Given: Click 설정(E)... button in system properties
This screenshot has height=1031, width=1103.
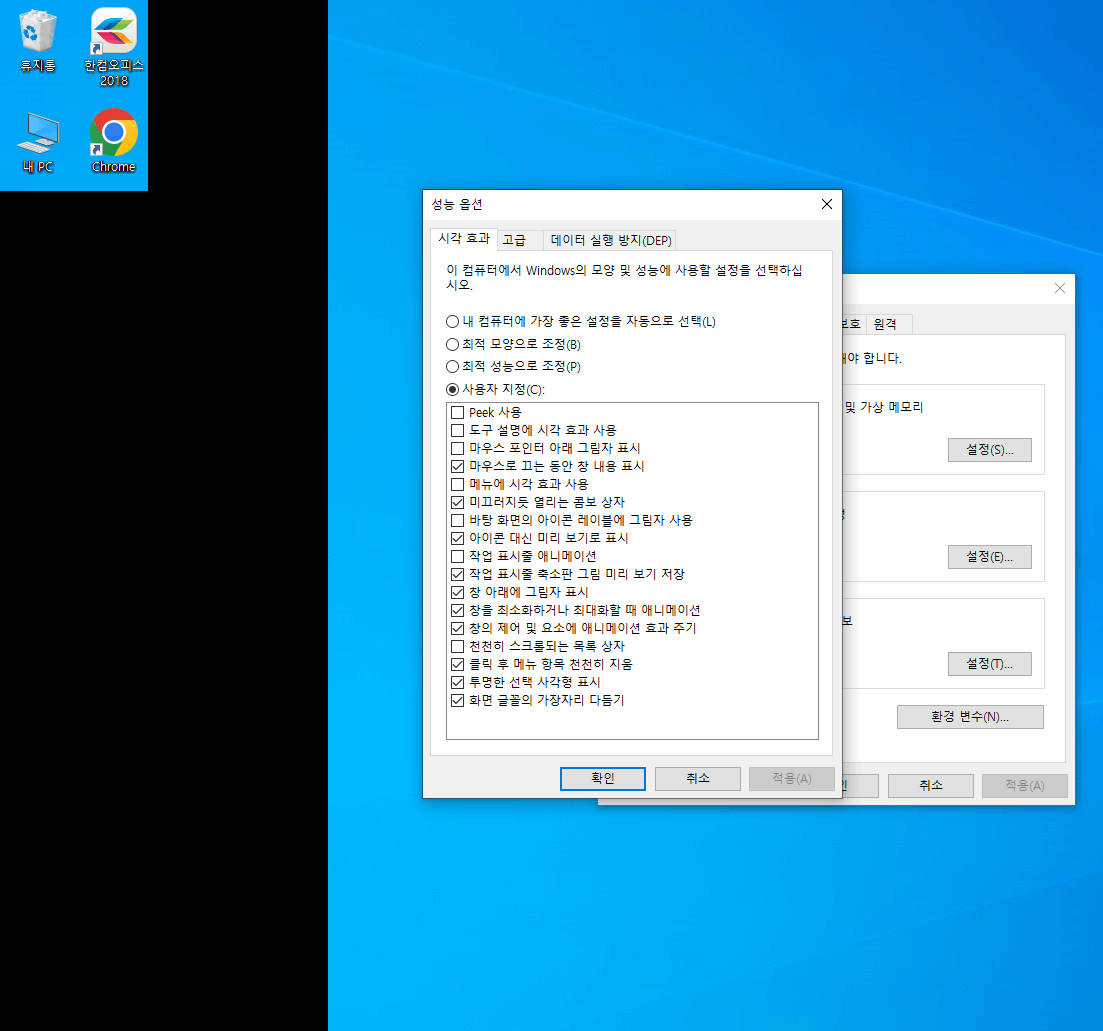Looking at the screenshot, I should (x=990, y=557).
